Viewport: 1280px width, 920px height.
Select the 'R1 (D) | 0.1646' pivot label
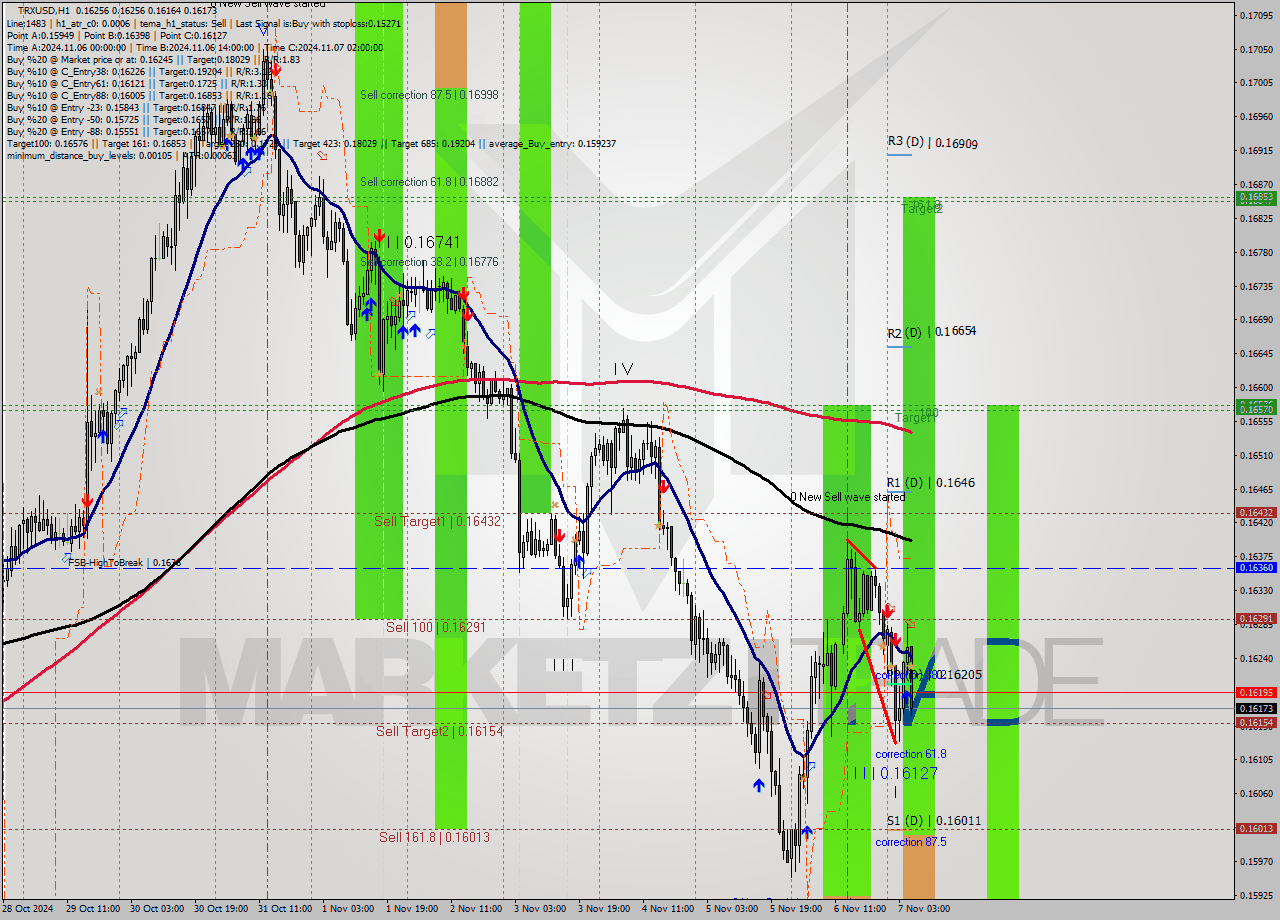pyautogui.click(x=930, y=483)
